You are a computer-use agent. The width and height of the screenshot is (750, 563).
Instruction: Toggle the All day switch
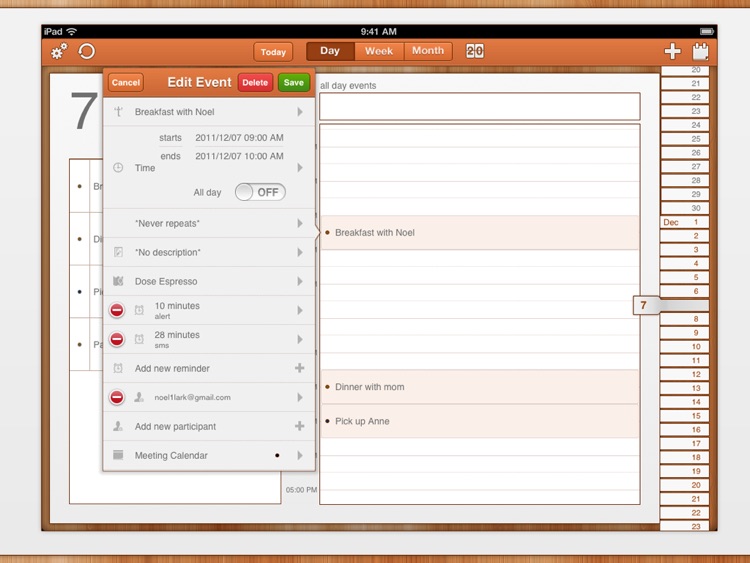point(260,192)
